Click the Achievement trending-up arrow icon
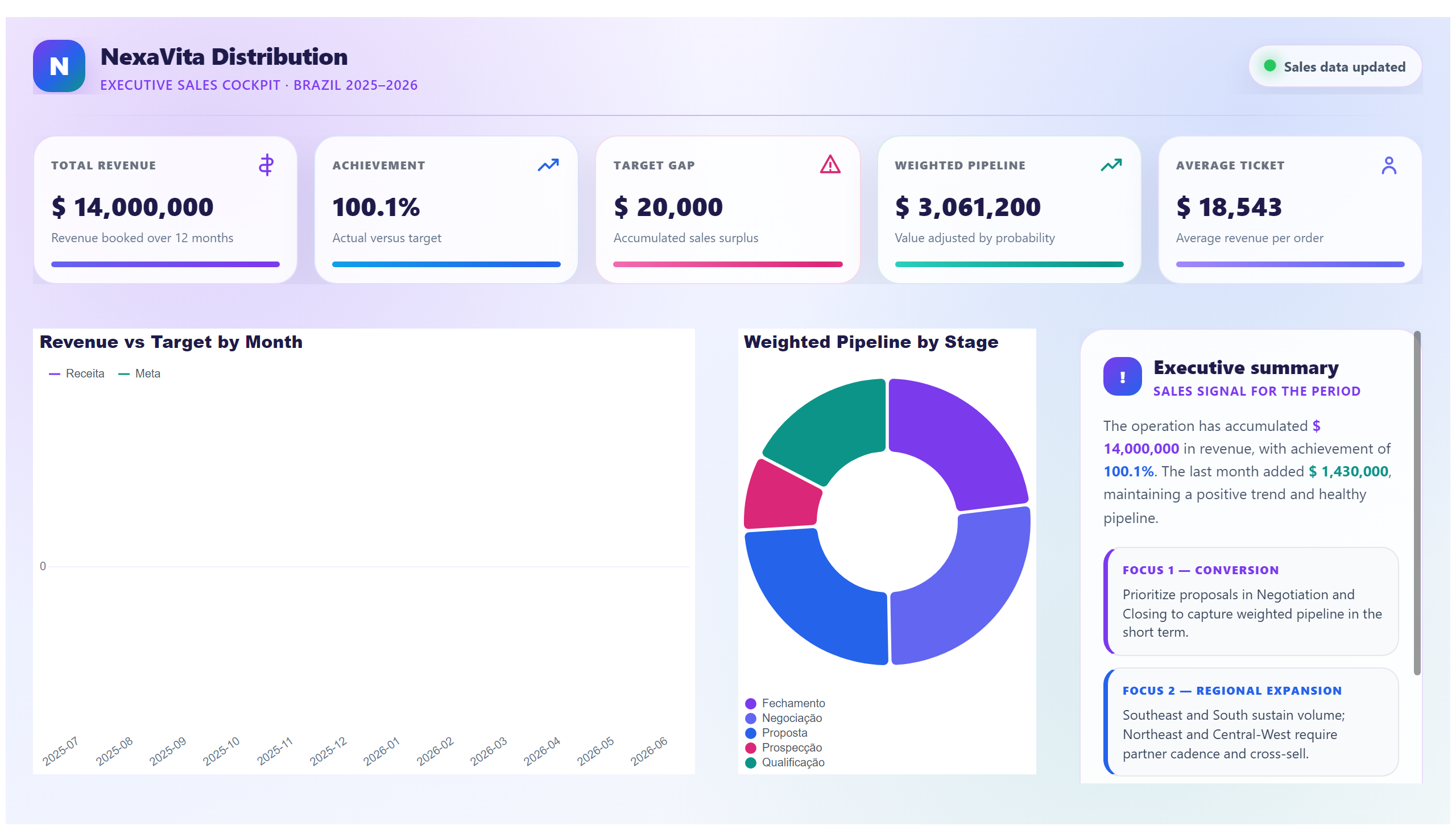This screenshot has width=1456, height=830. tap(548, 165)
